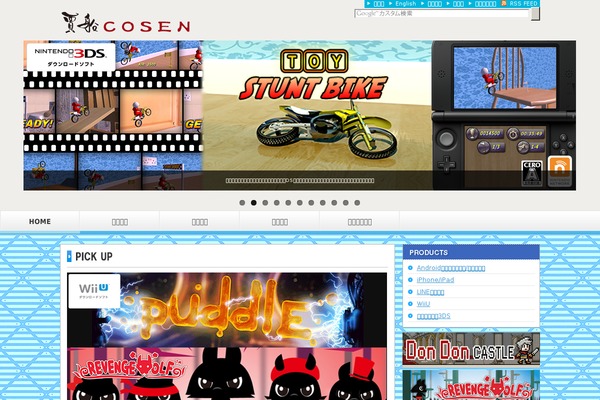Select the last slideshow indicator dot
This screenshot has height=400, width=600.
pos(357,202)
